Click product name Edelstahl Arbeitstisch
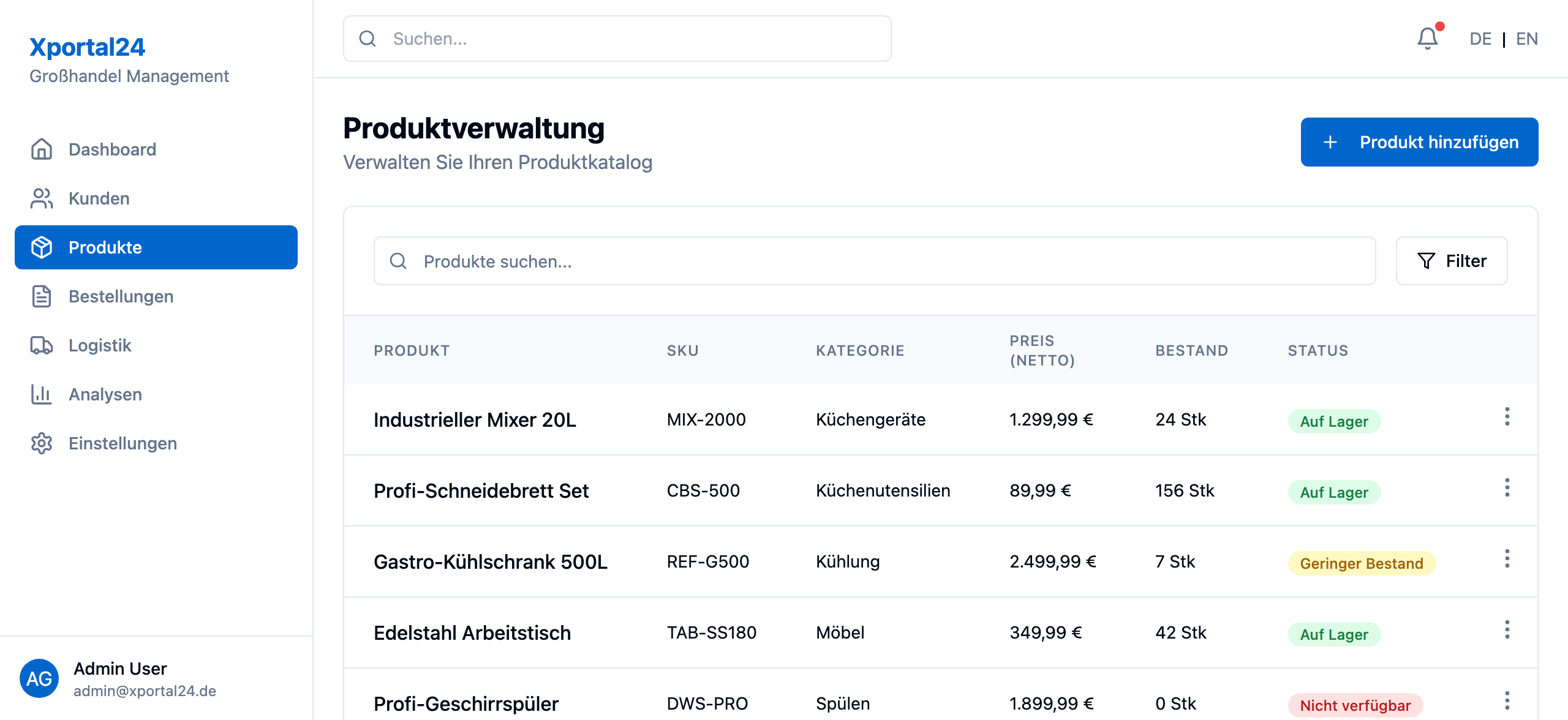The image size is (1568, 720). pyautogui.click(x=472, y=633)
